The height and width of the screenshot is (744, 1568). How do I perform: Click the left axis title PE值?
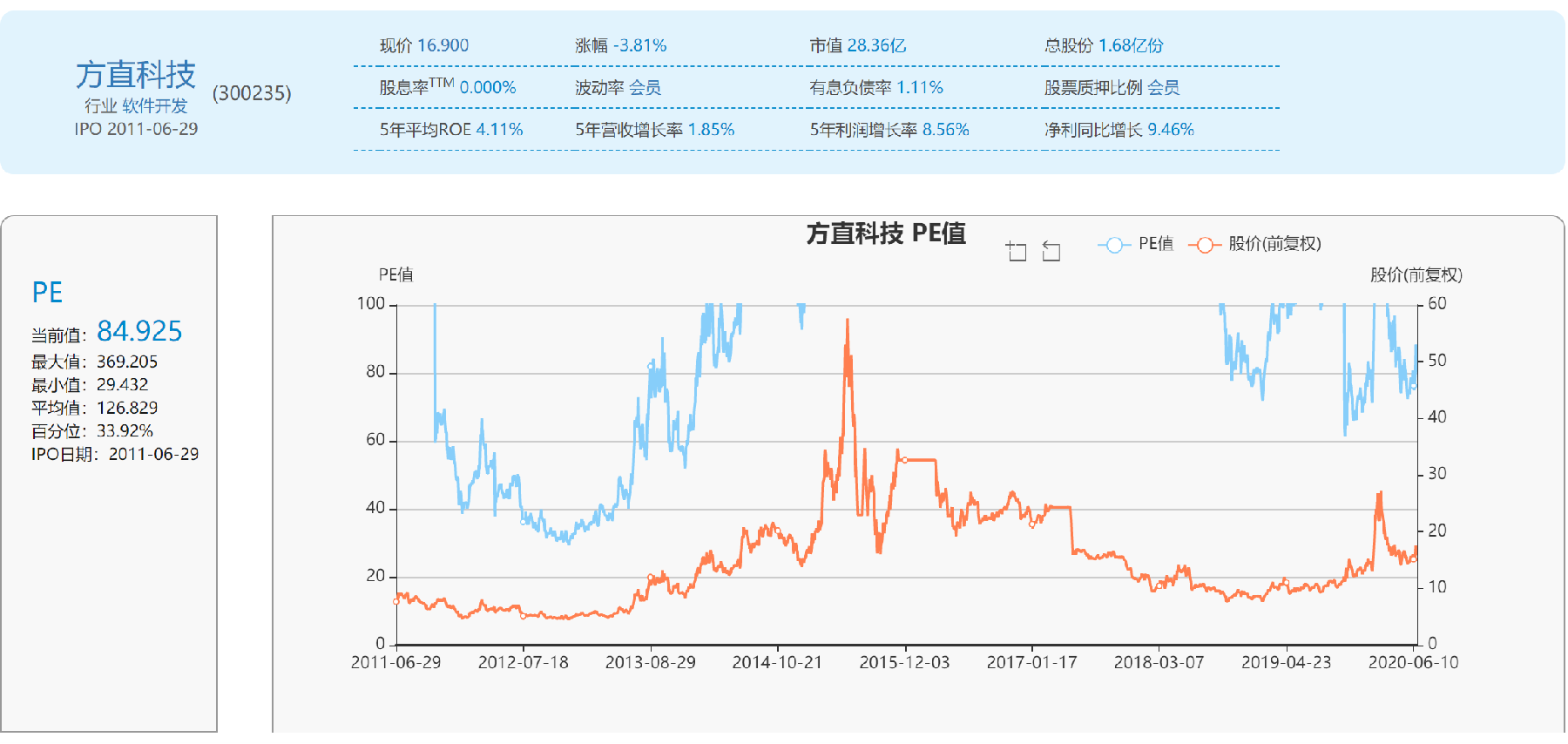tap(396, 275)
